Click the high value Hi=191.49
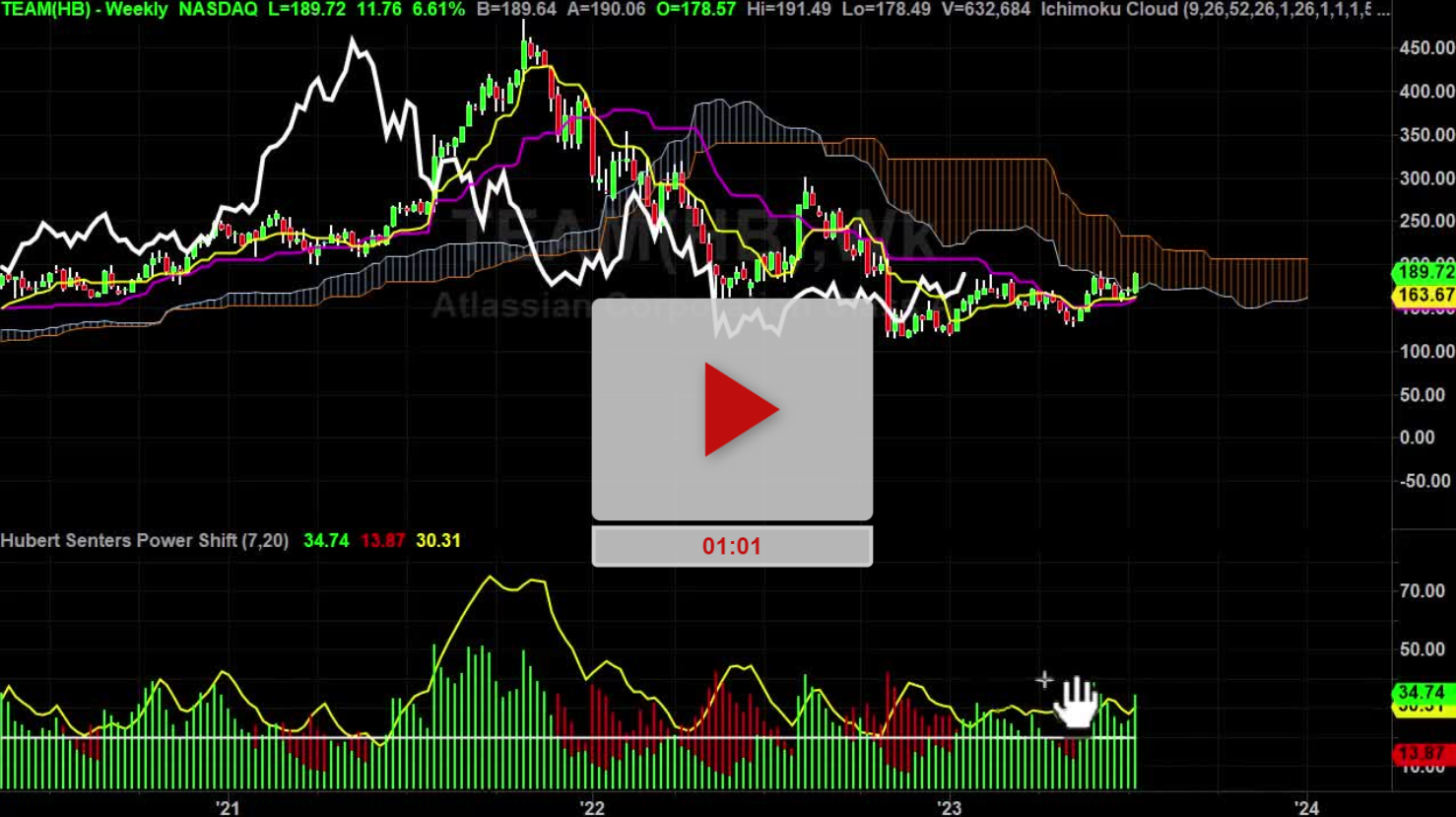This screenshot has height=817, width=1456. [x=787, y=10]
